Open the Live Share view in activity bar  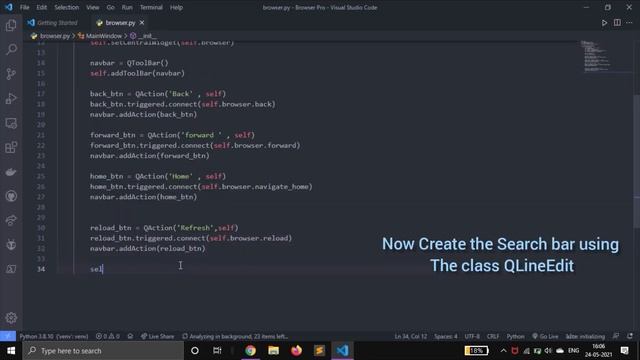tap(11, 220)
